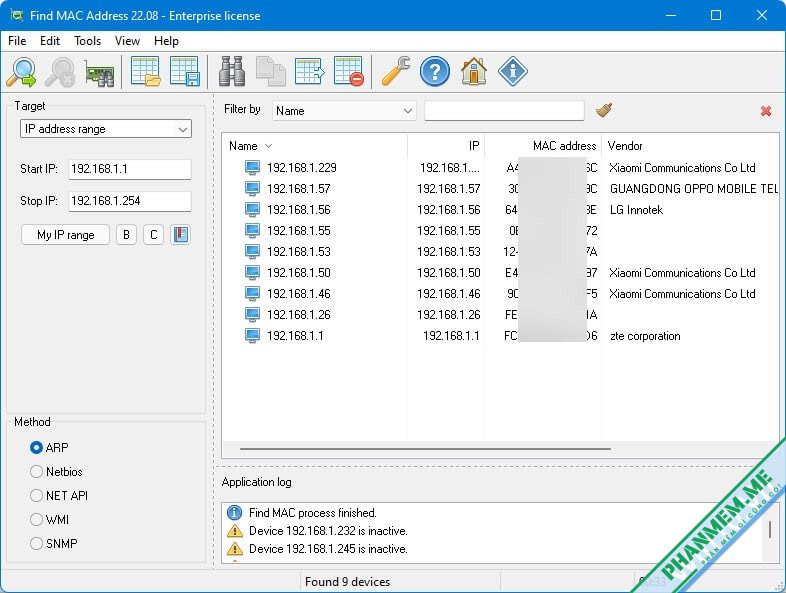Click the MAC address column header
This screenshot has width=786, height=593.
click(x=543, y=146)
